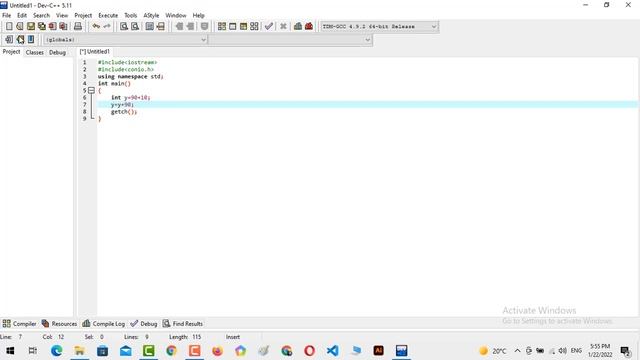640x360 pixels.
Task: Click the Delete profiling information icon
Action: click(x=309, y=27)
